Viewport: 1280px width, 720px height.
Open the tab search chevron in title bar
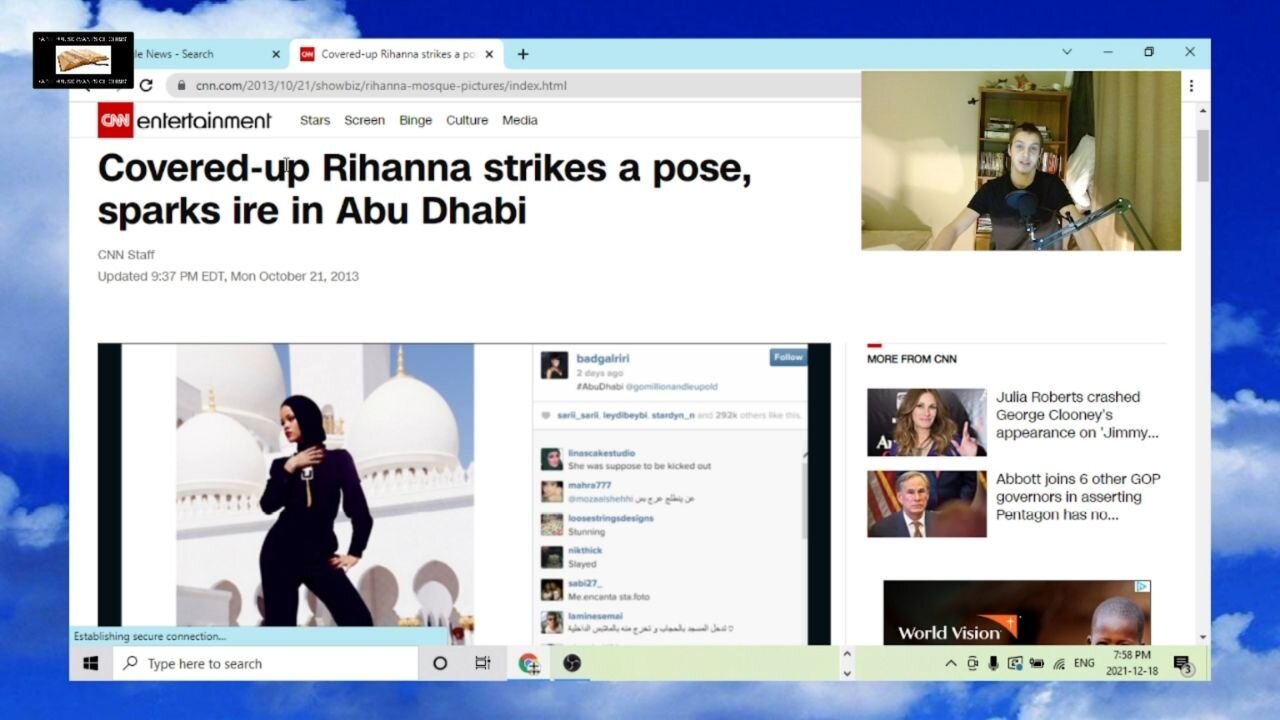point(1066,52)
